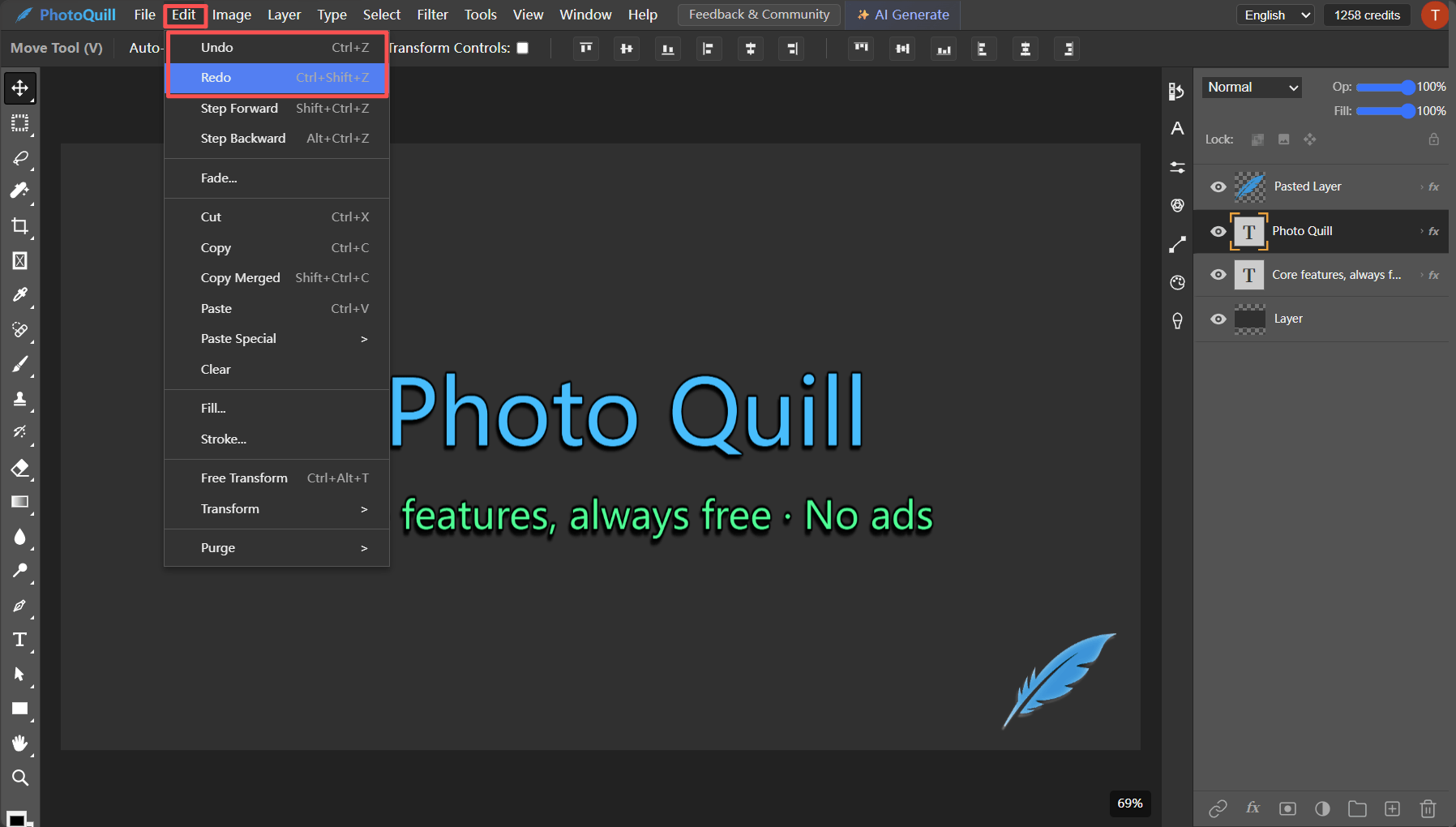
Task: Select the Brush tool
Action: [x=19, y=364]
